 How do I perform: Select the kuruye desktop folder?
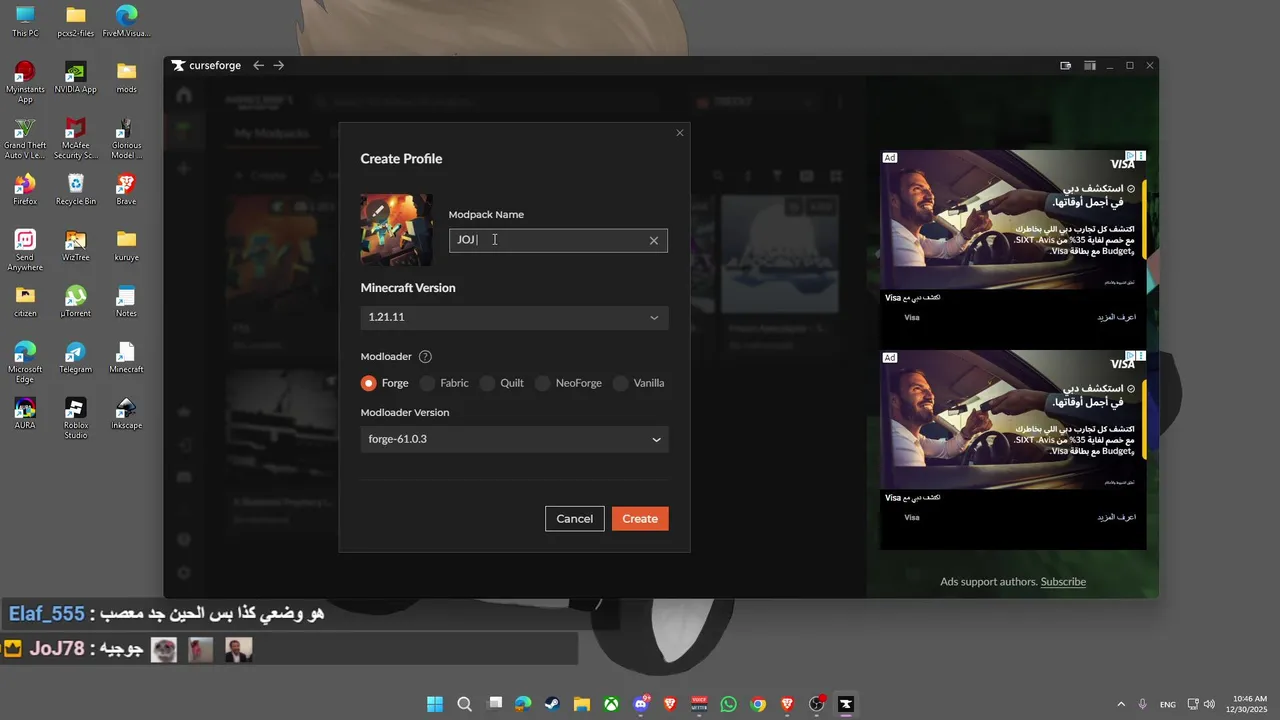click(x=126, y=245)
